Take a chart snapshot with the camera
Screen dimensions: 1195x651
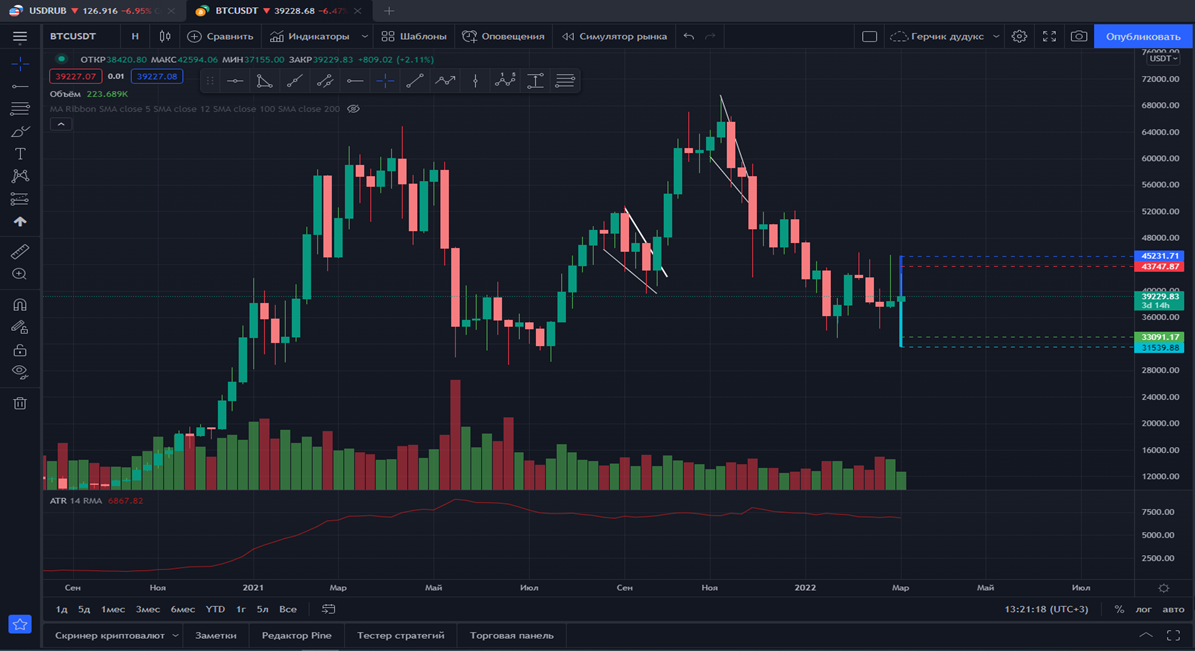pos(1079,35)
